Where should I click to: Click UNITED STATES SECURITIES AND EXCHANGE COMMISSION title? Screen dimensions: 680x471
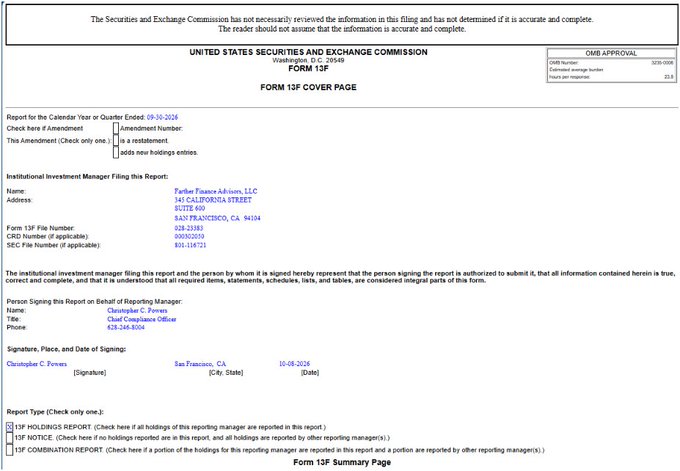coord(308,52)
